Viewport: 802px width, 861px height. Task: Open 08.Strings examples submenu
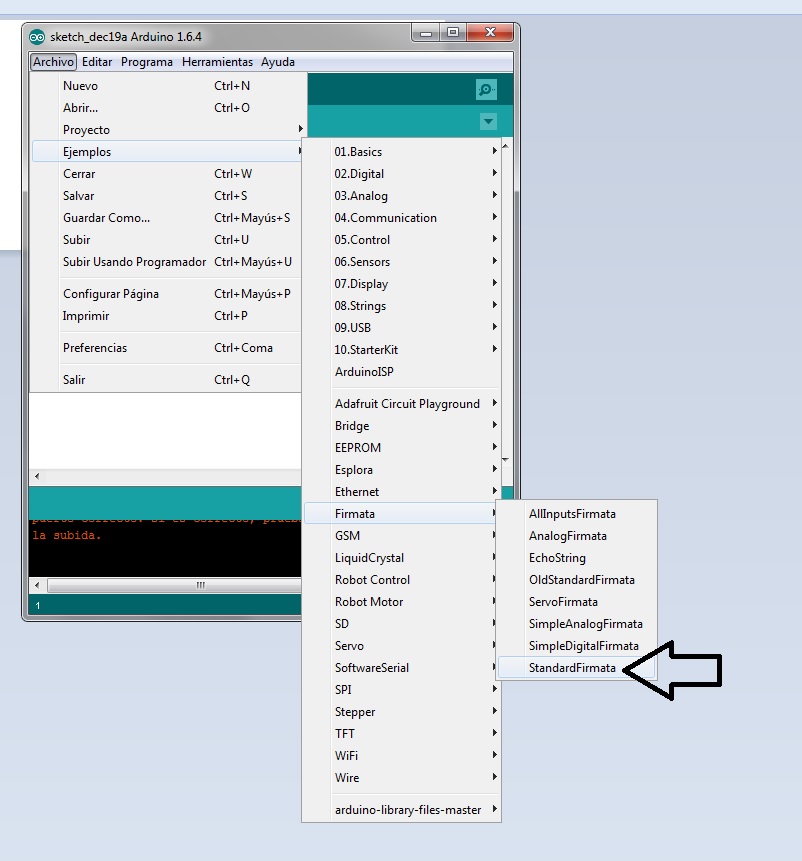[401, 305]
